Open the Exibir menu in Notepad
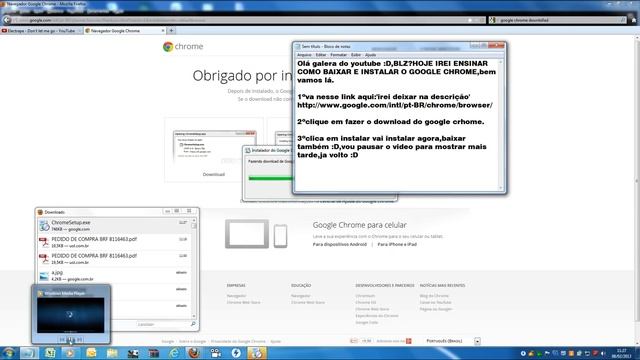The image size is (640, 360). [356, 55]
